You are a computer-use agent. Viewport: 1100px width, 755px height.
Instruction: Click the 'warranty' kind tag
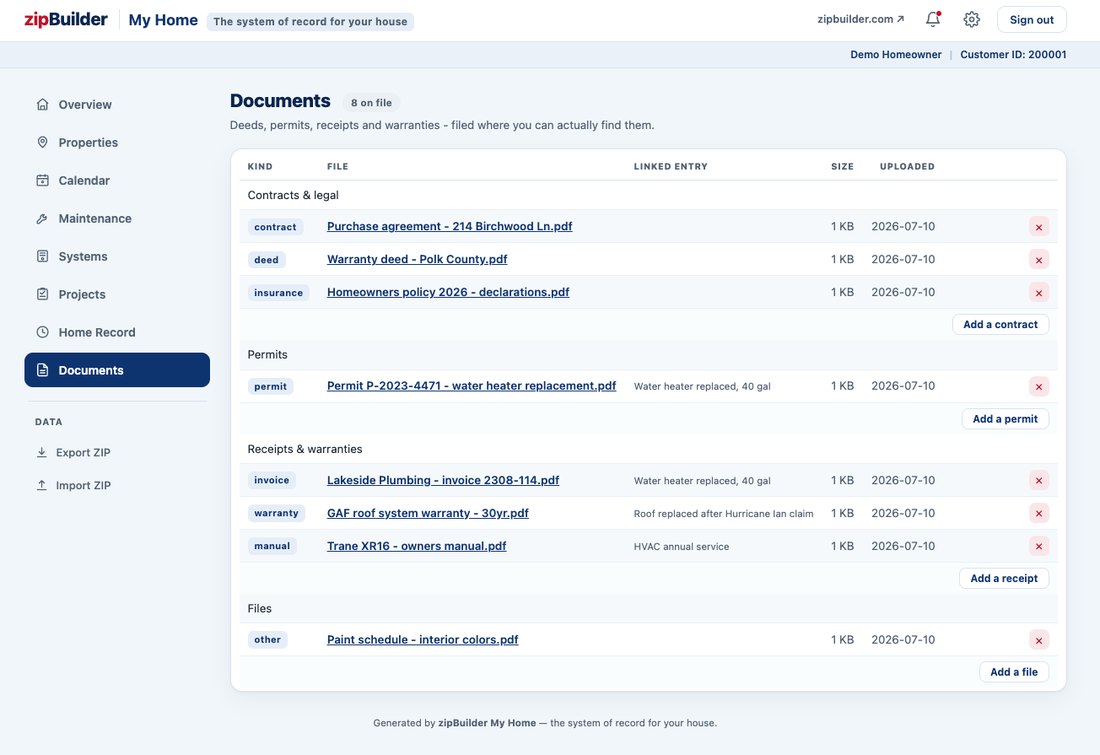tap(276, 513)
